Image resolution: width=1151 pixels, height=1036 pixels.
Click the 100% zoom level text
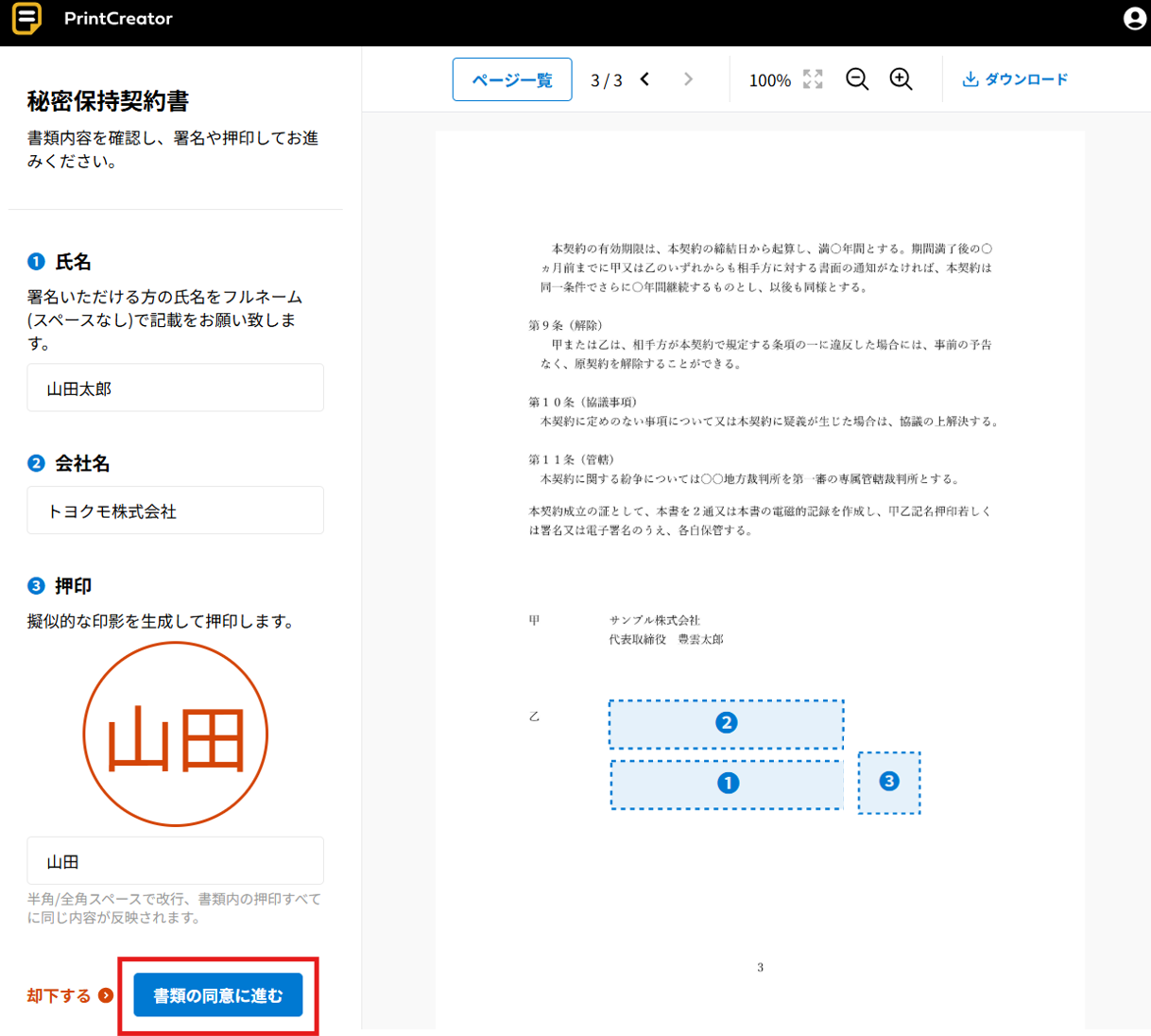coord(770,80)
